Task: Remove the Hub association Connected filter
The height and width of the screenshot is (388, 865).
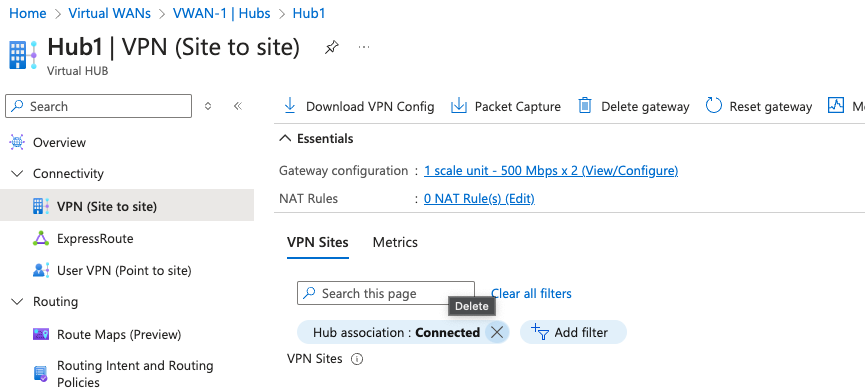Action: [497, 332]
